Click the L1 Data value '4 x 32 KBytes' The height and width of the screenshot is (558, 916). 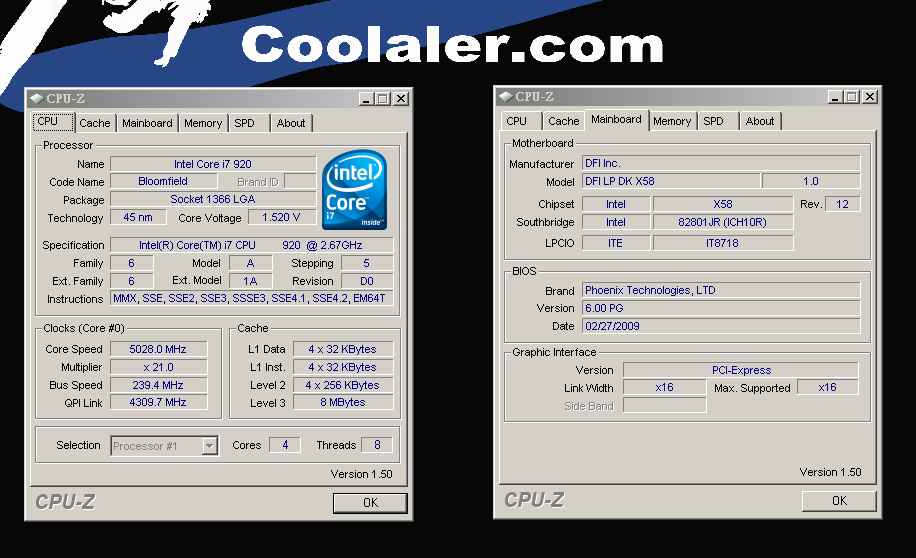[x=343, y=349]
